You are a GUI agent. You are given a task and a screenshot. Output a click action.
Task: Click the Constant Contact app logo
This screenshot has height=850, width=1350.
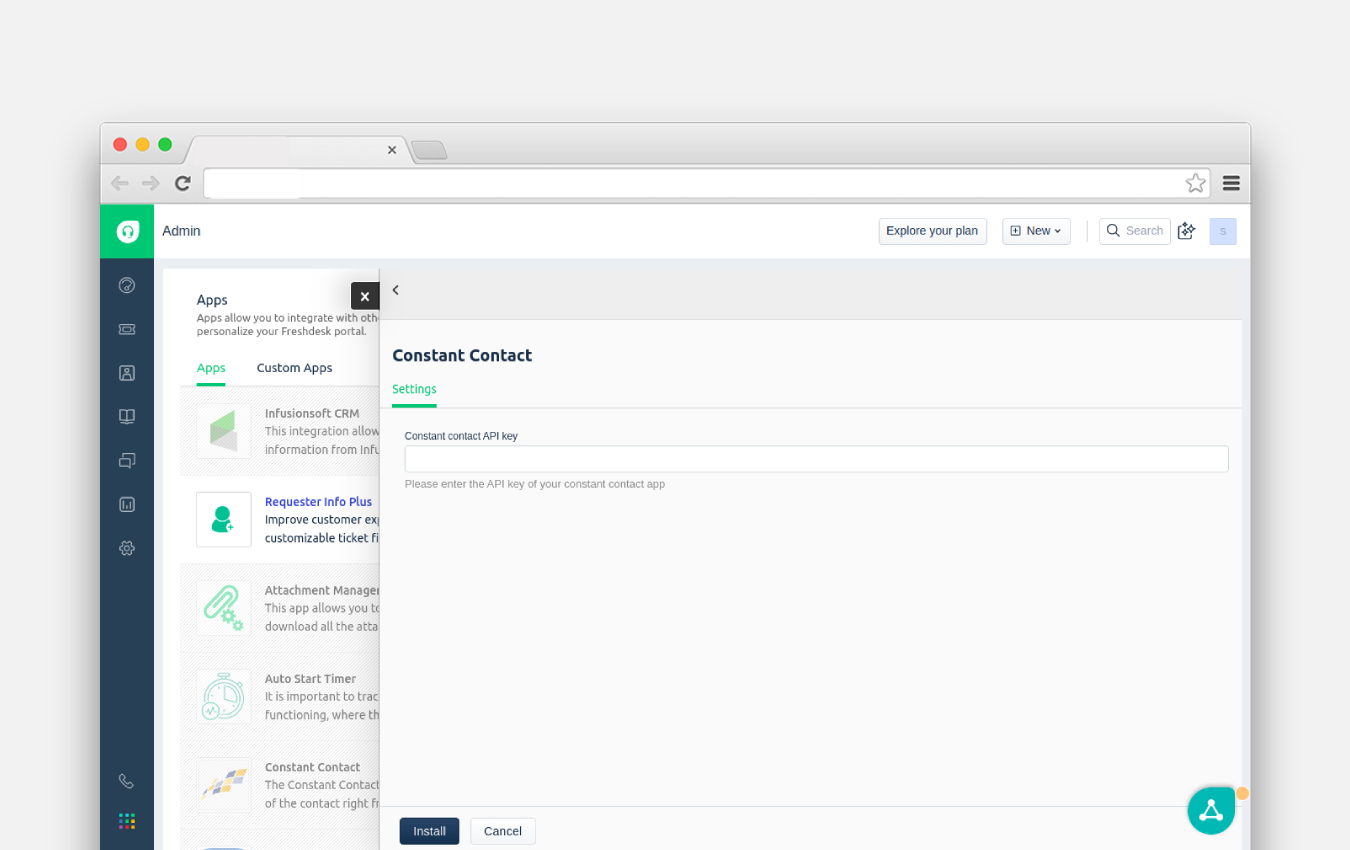click(224, 785)
